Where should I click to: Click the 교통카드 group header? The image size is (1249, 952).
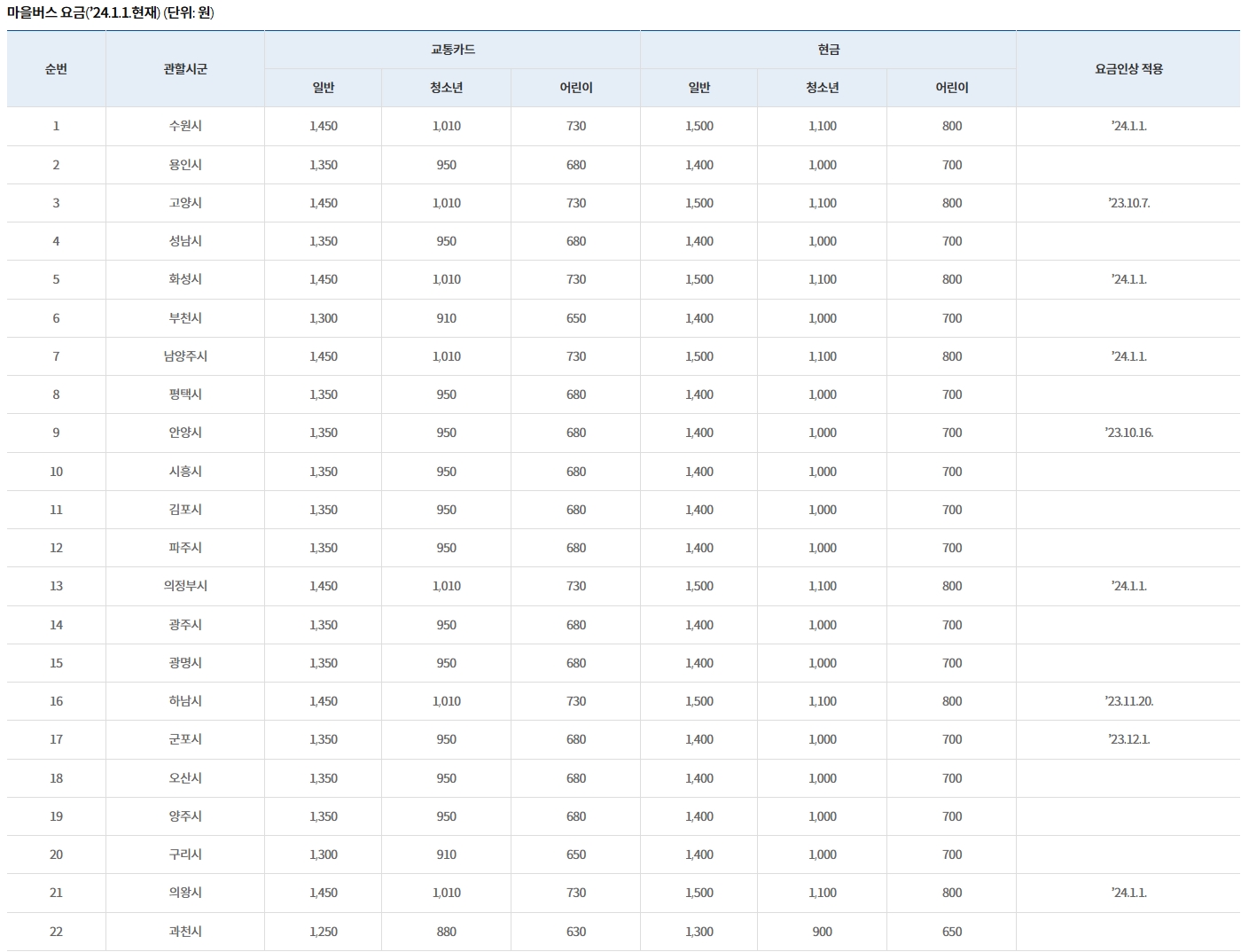coord(452,50)
